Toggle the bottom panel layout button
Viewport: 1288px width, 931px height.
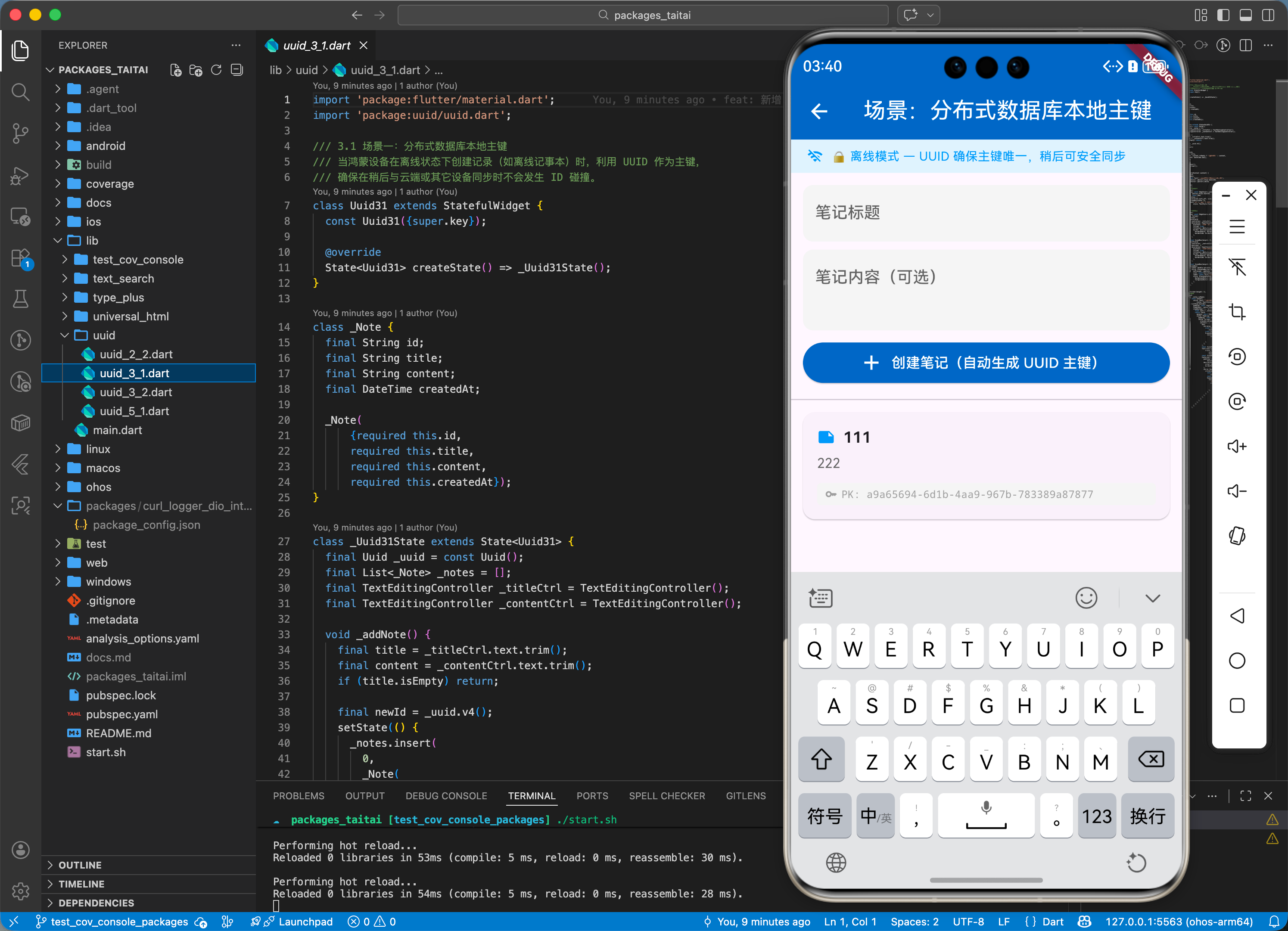tap(1245, 16)
